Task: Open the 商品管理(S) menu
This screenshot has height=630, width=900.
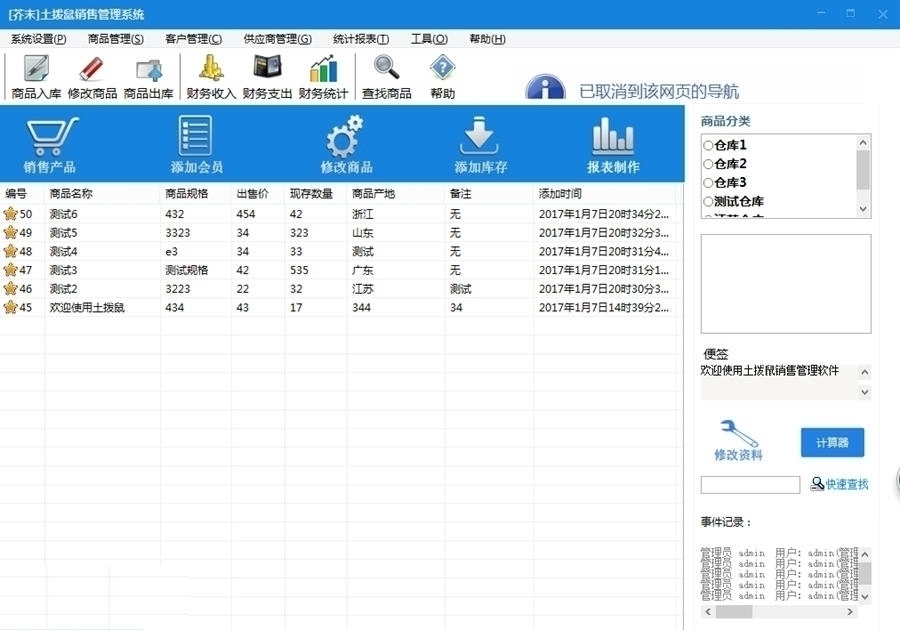Action: [x=115, y=39]
